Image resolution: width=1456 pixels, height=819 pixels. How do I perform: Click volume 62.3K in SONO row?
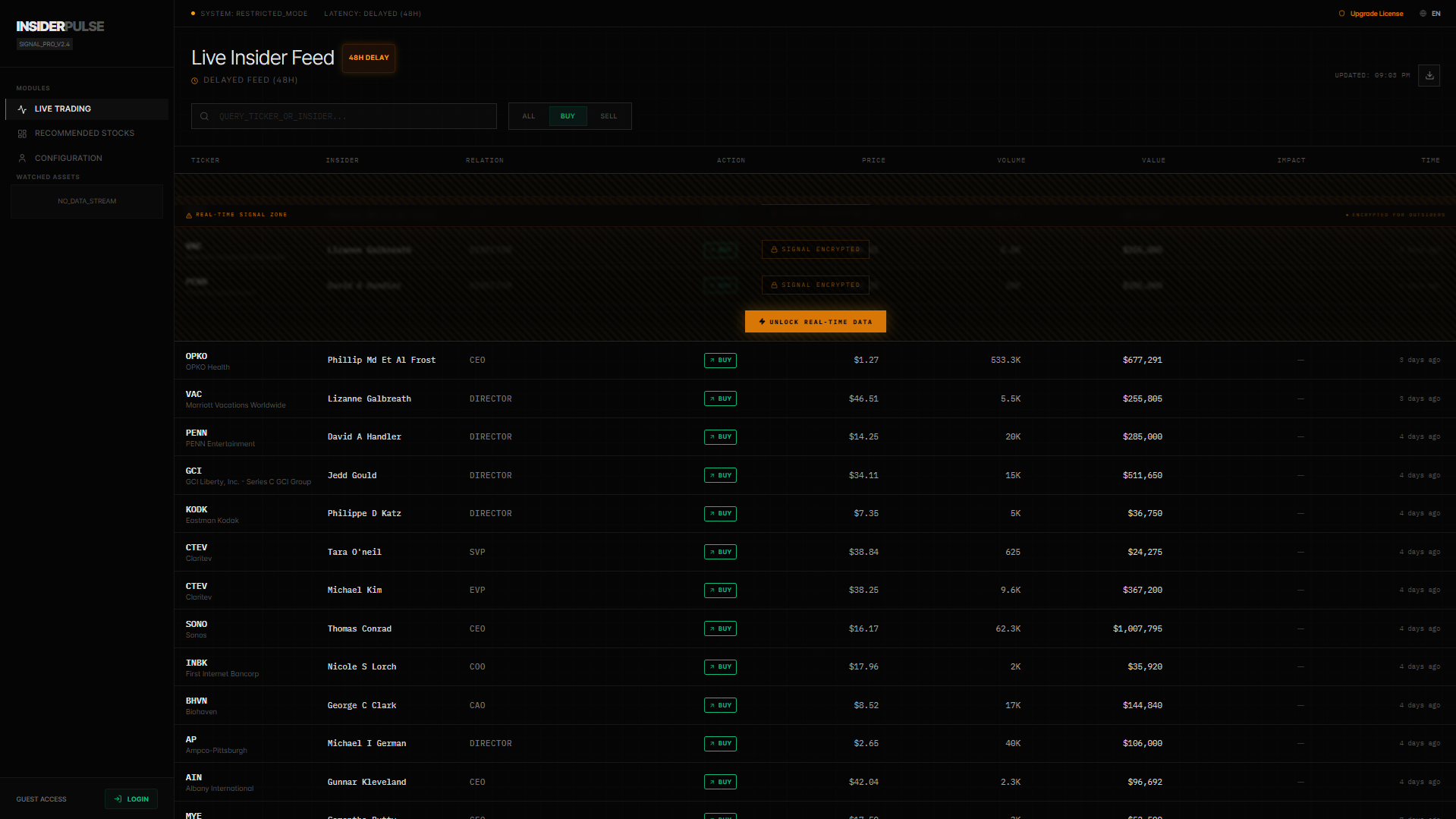tap(1008, 628)
